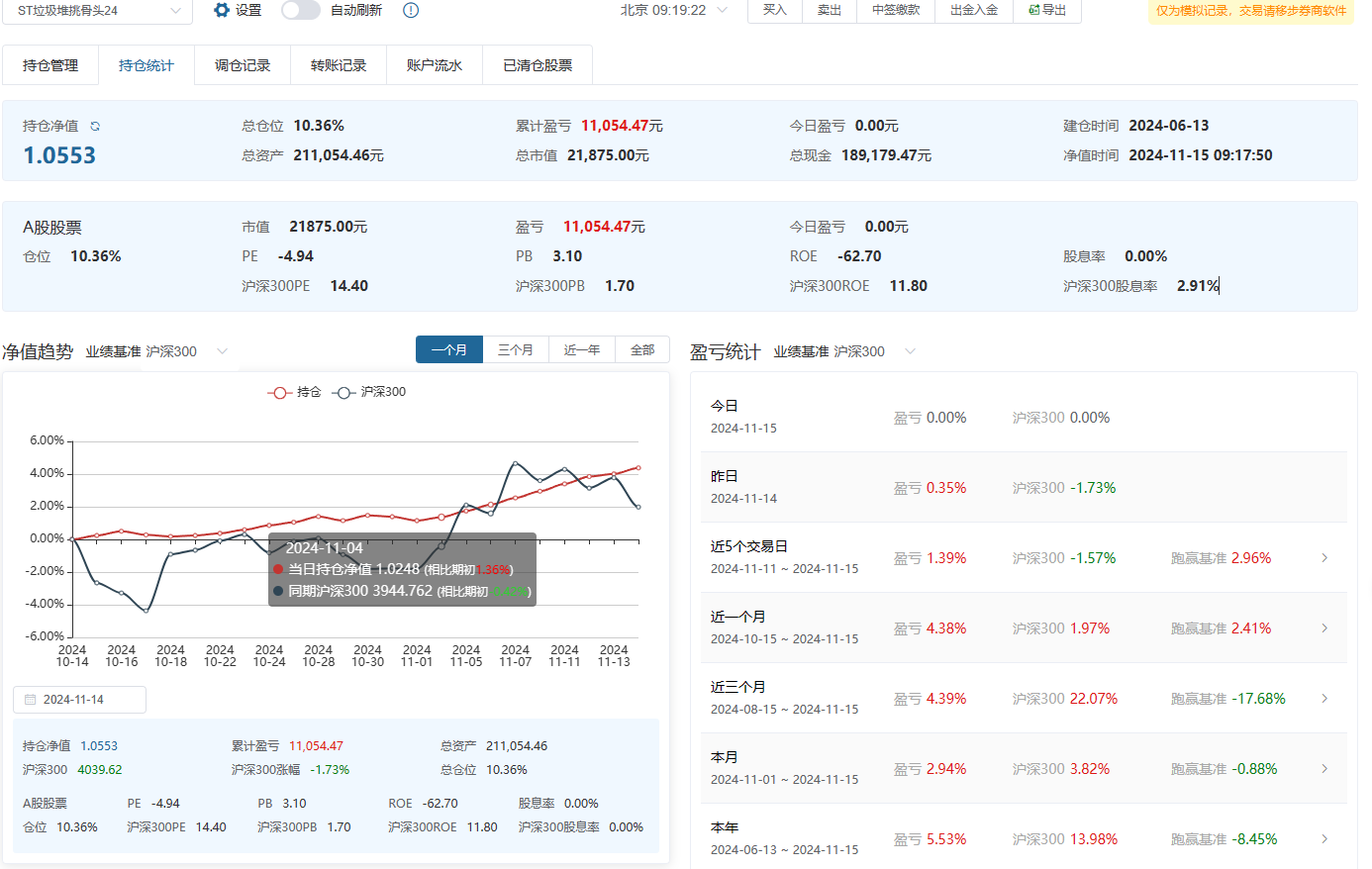The image size is (1372, 869).
Task: Expand the 盈亏统计 benchmark dropdown
Action: click(x=910, y=351)
